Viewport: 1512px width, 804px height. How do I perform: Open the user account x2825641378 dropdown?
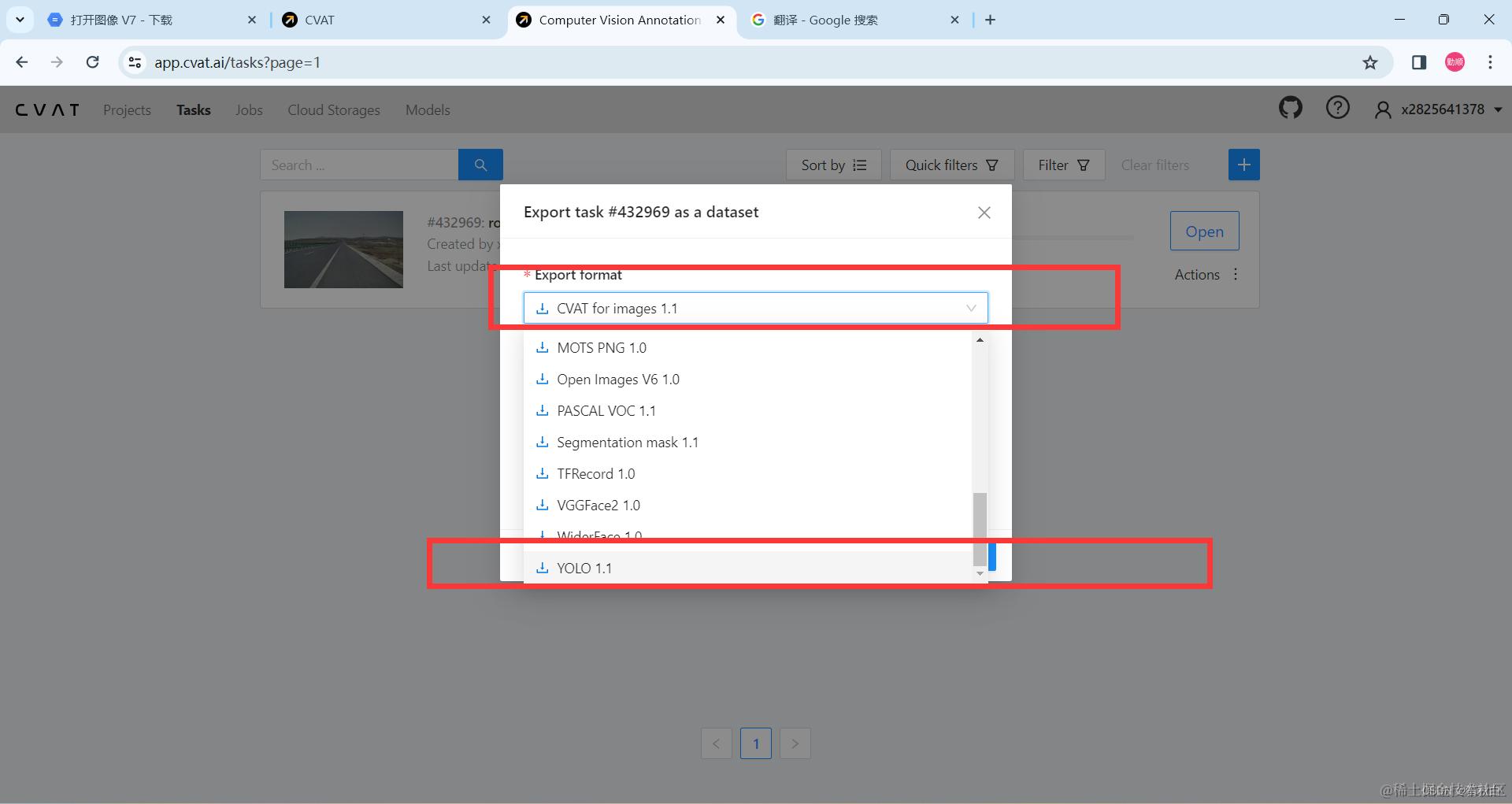click(1440, 109)
